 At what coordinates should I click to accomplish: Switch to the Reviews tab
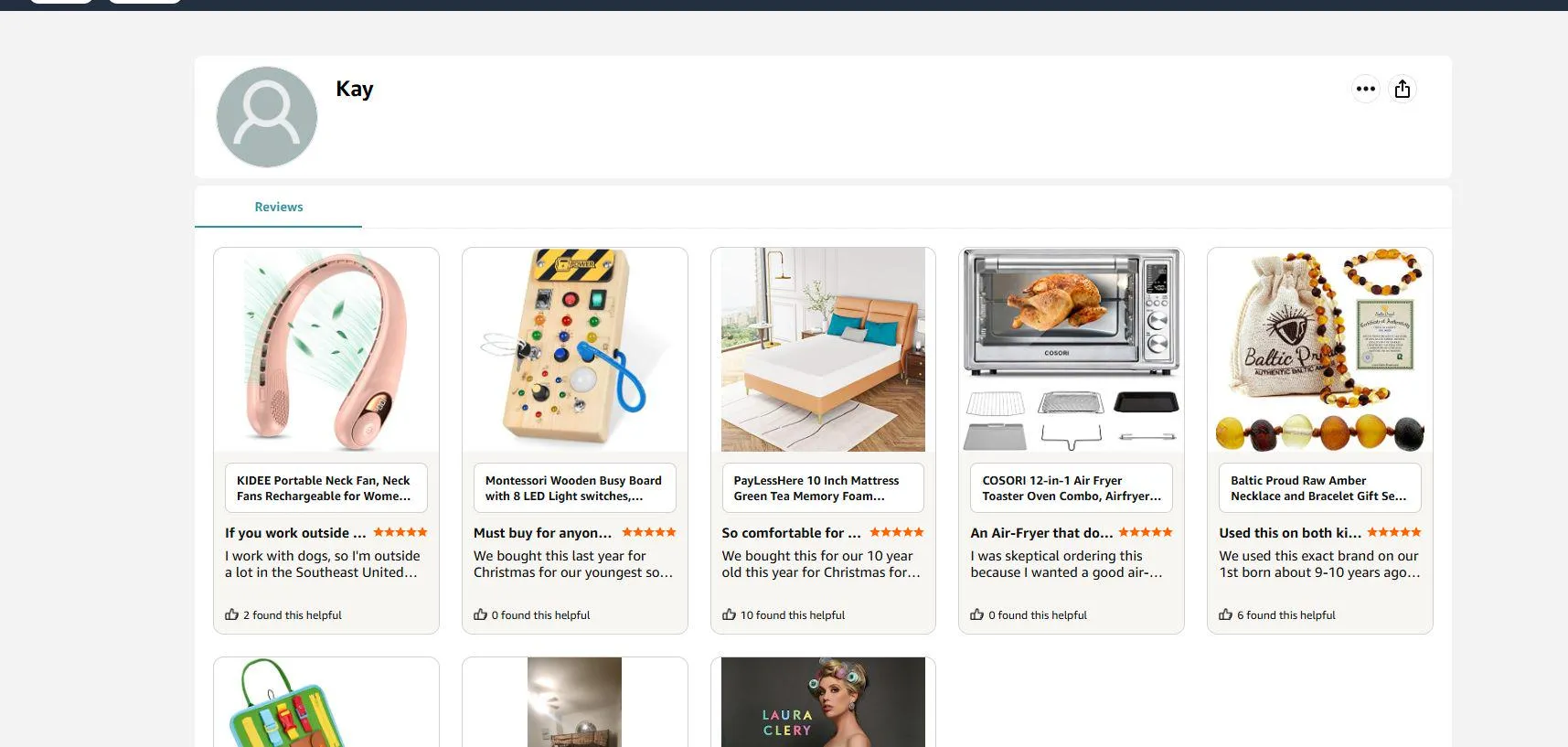pos(278,208)
